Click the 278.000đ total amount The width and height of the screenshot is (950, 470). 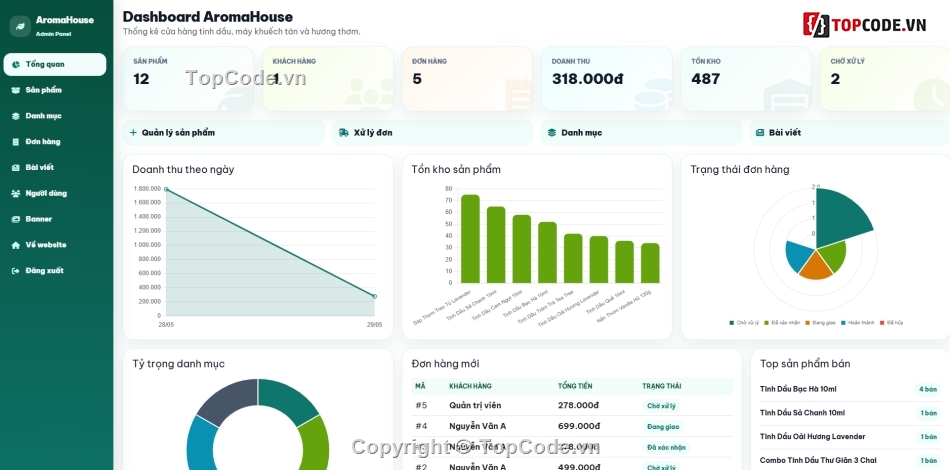point(578,405)
